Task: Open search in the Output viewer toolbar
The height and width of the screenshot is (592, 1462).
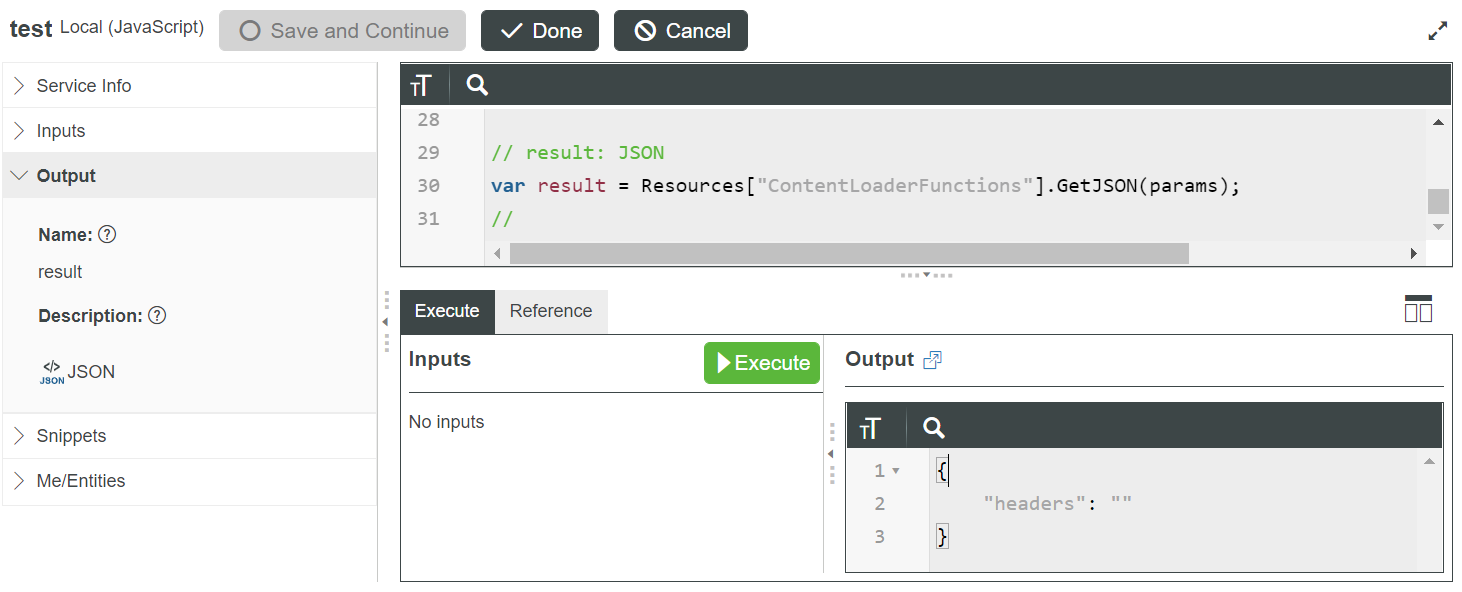Action: [933, 429]
